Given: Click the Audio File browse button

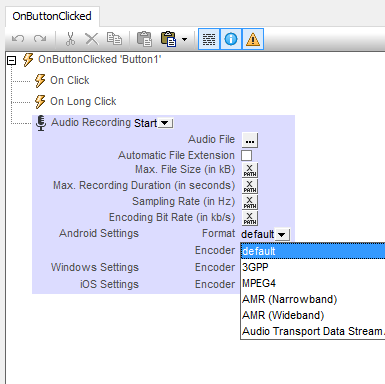Looking at the screenshot, I should (250, 140).
